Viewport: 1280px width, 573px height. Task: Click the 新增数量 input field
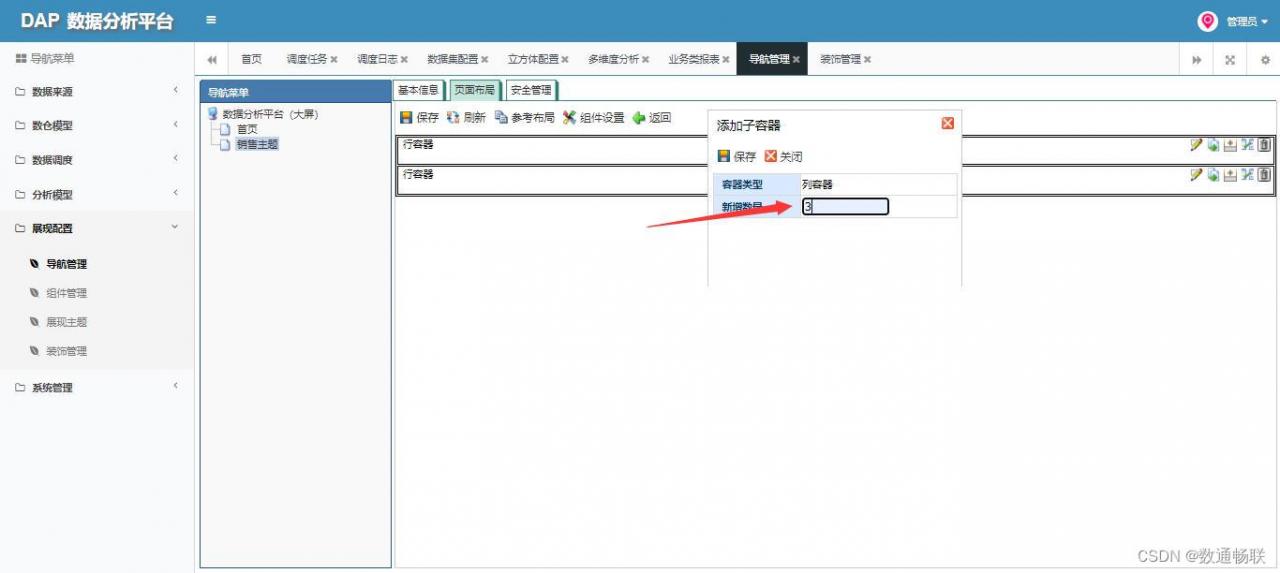tap(845, 207)
